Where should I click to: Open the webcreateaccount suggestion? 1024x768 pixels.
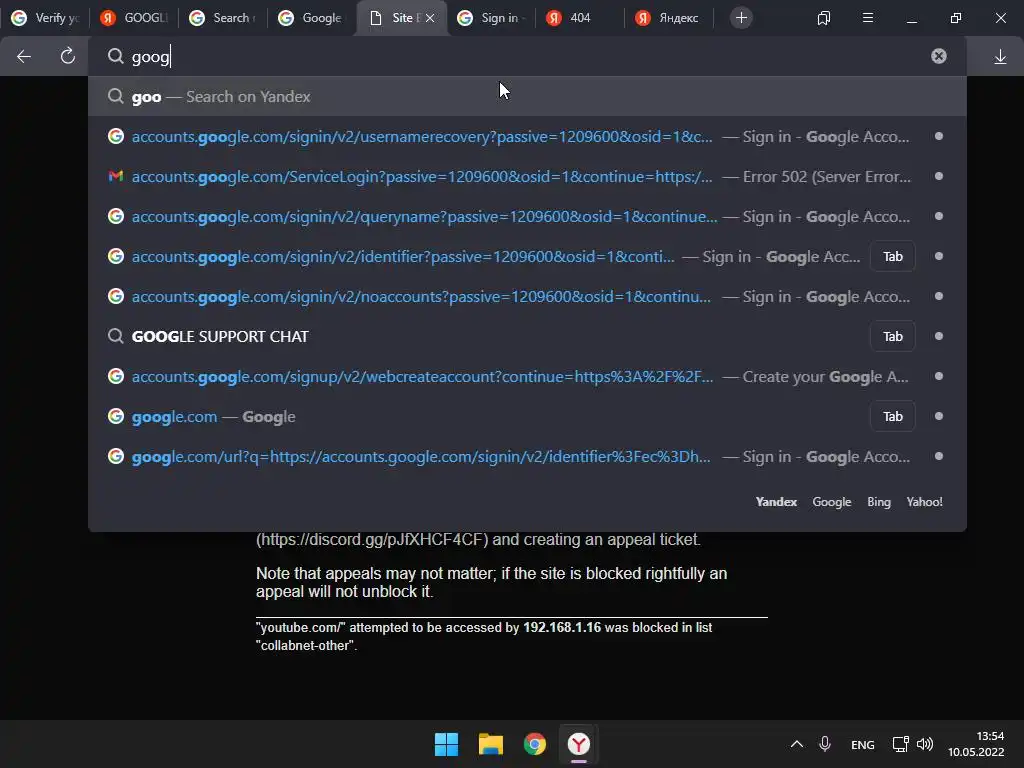click(x=527, y=376)
